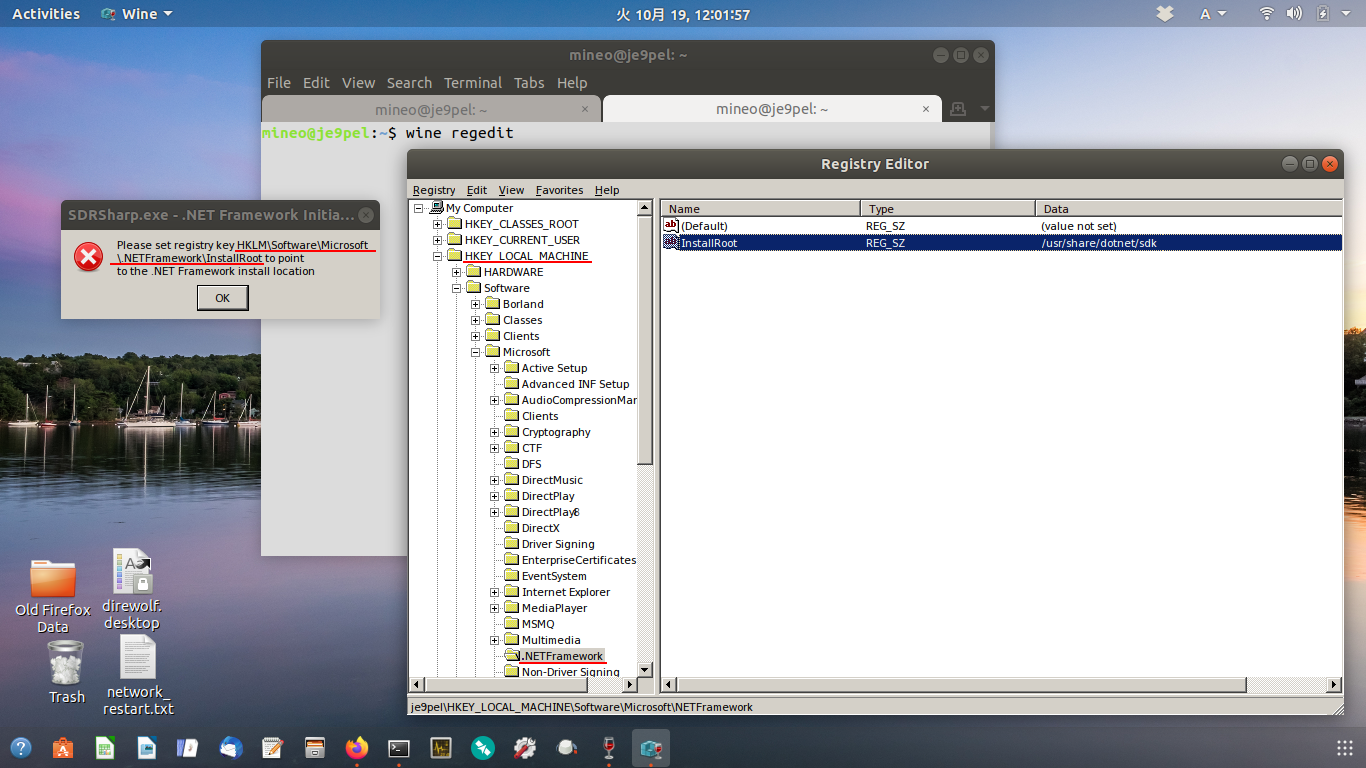Expand the Borland key
This screenshot has width=1366, height=768.
click(x=476, y=304)
